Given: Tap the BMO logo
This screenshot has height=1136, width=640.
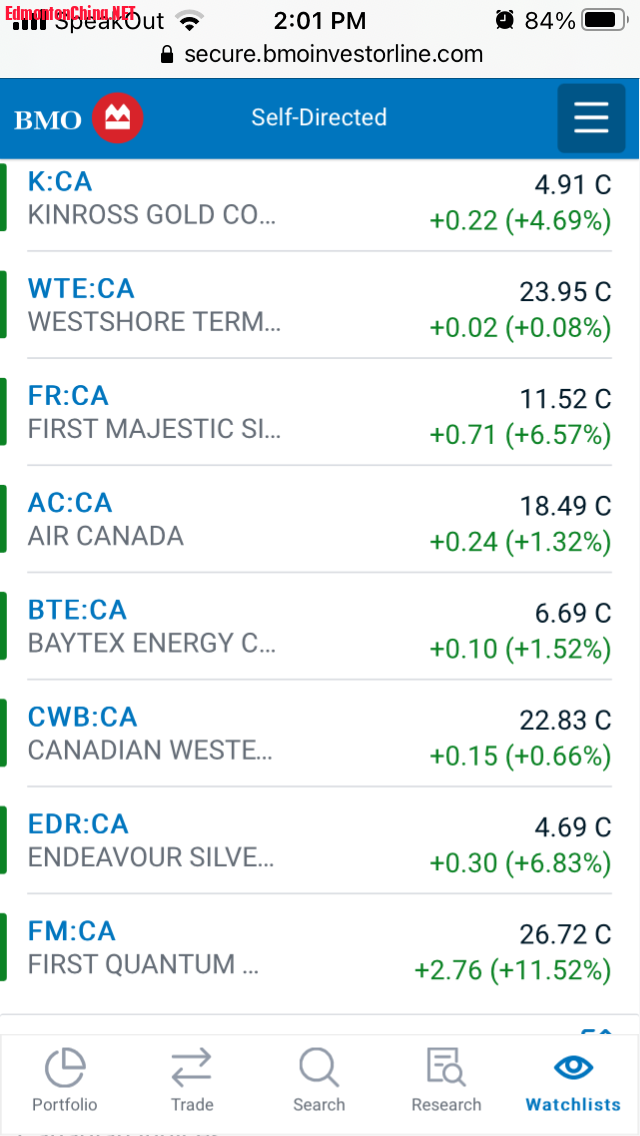Looking at the screenshot, I should [78, 119].
